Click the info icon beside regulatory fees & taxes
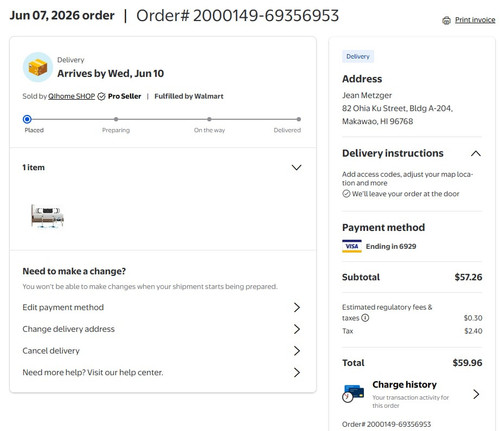Image resolution: width=500 pixels, height=431 pixels. point(365,318)
